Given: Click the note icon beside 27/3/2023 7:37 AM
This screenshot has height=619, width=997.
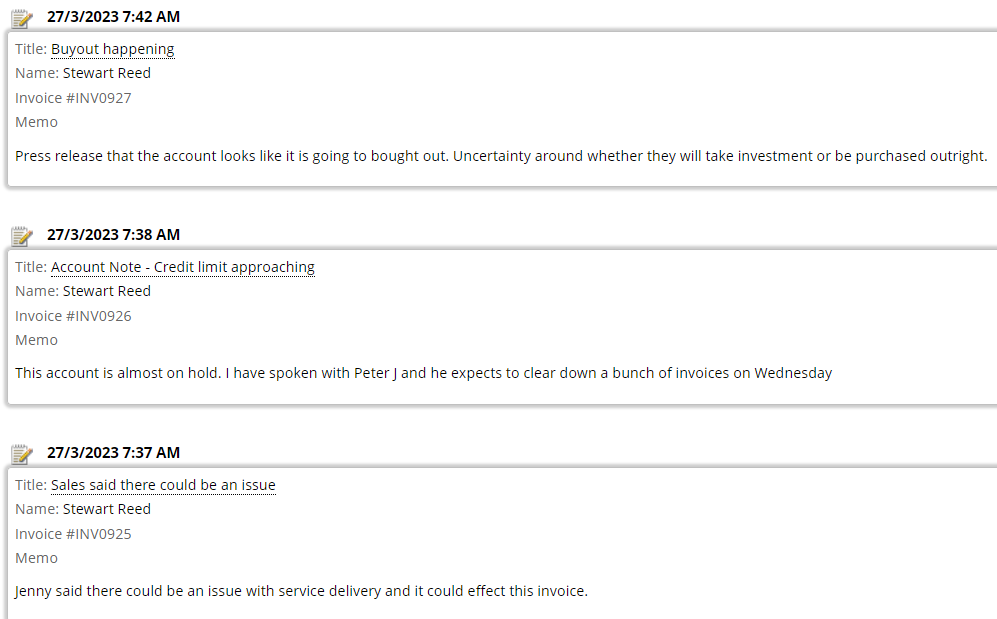Looking at the screenshot, I should coord(22,454).
